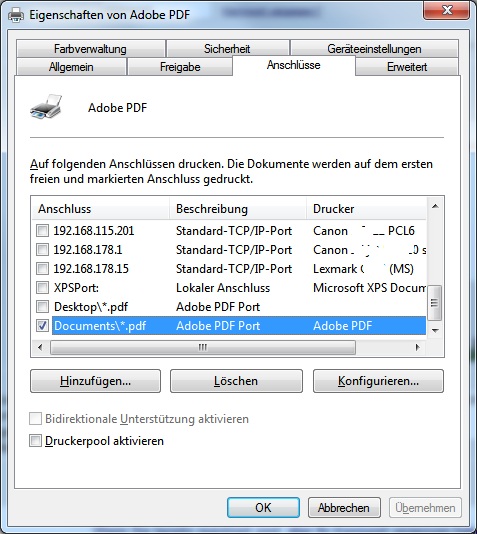Viewport: 477px width, 534px height.
Task: Switch to the Freigabe tab
Action: [x=180, y=67]
